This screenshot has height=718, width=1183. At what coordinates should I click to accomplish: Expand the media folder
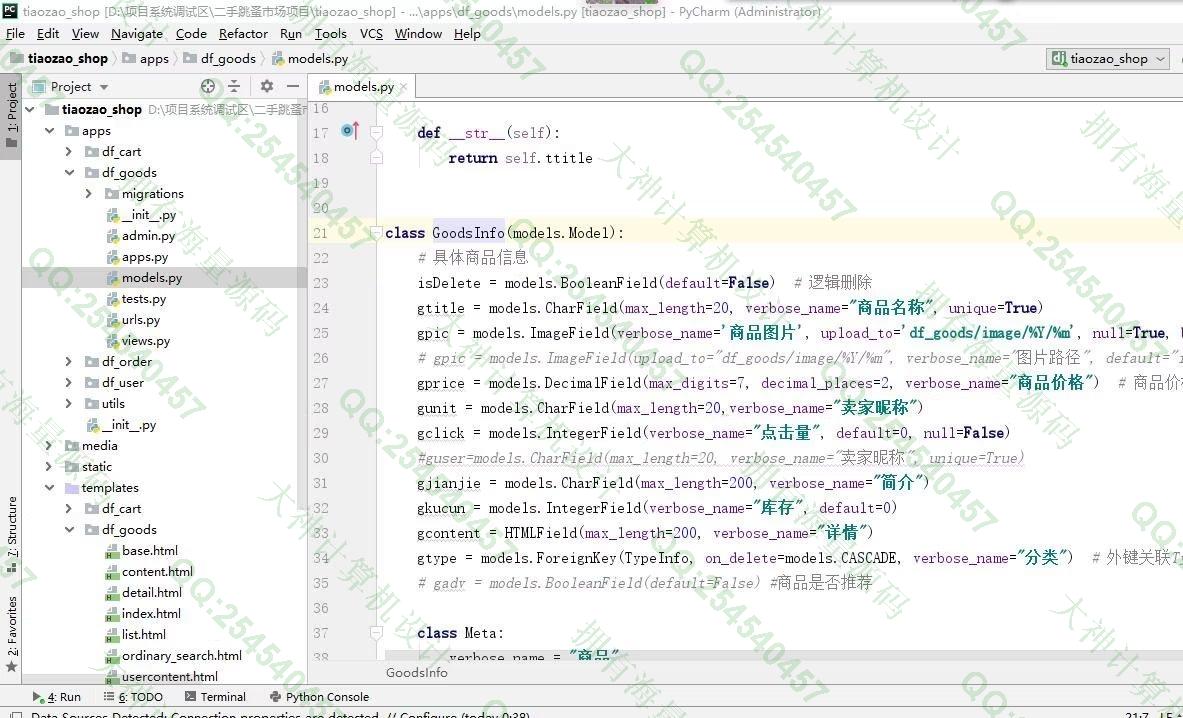click(x=50, y=446)
